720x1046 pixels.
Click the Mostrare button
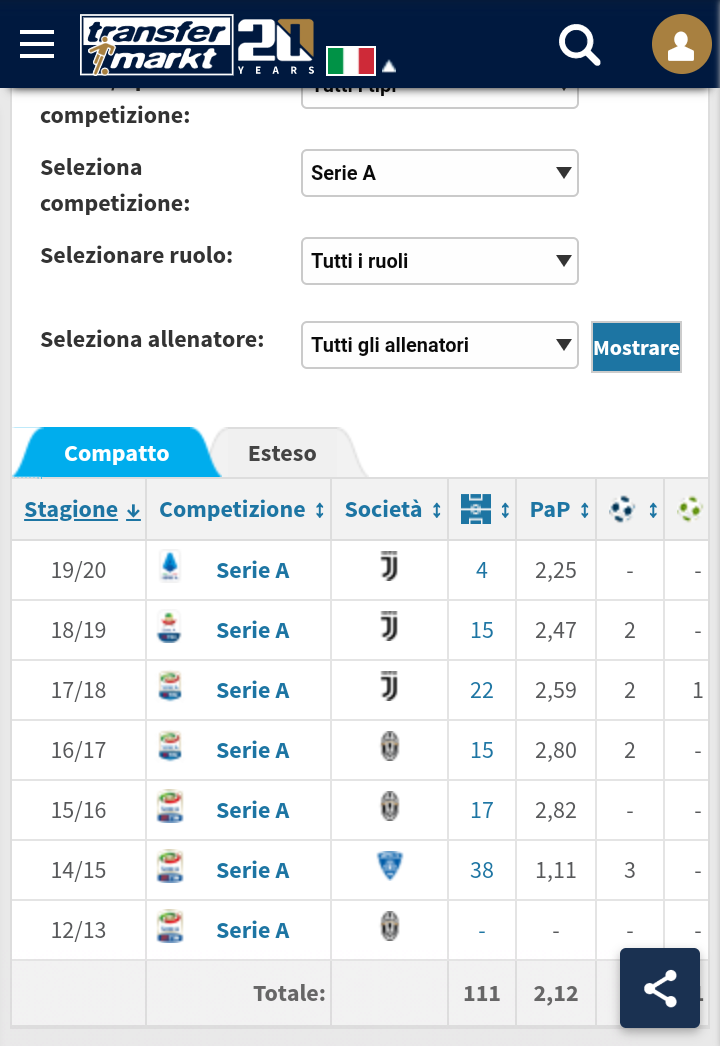click(x=637, y=348)
